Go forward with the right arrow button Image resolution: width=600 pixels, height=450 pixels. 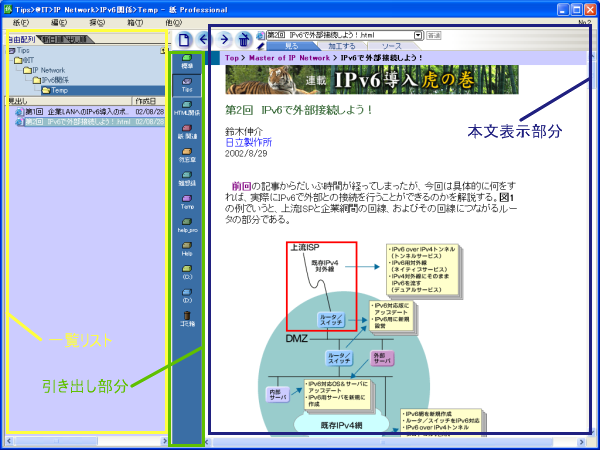[x=225, y=40]
